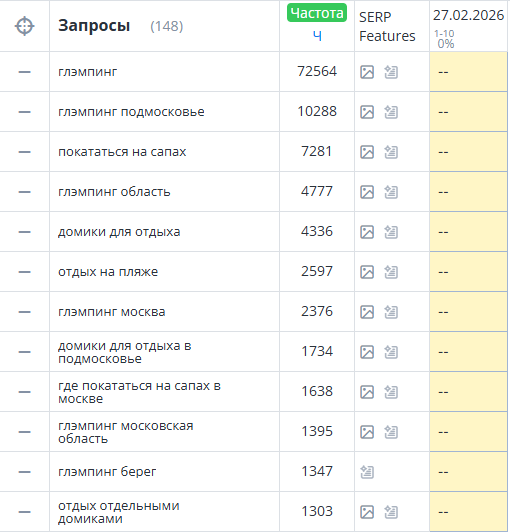This screenshot has height=532, width=510.
Task: Sort by the green Частота badge
Action: click(317, 13)
